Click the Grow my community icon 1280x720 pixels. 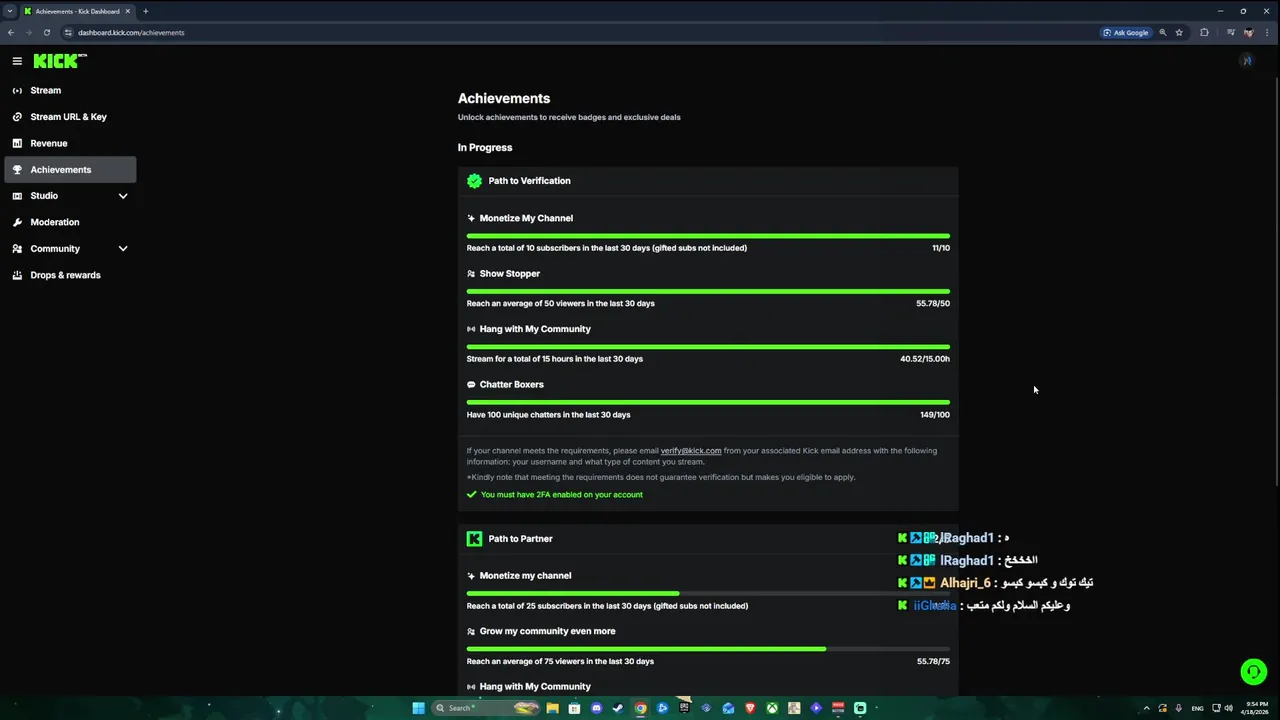(471, 632)
